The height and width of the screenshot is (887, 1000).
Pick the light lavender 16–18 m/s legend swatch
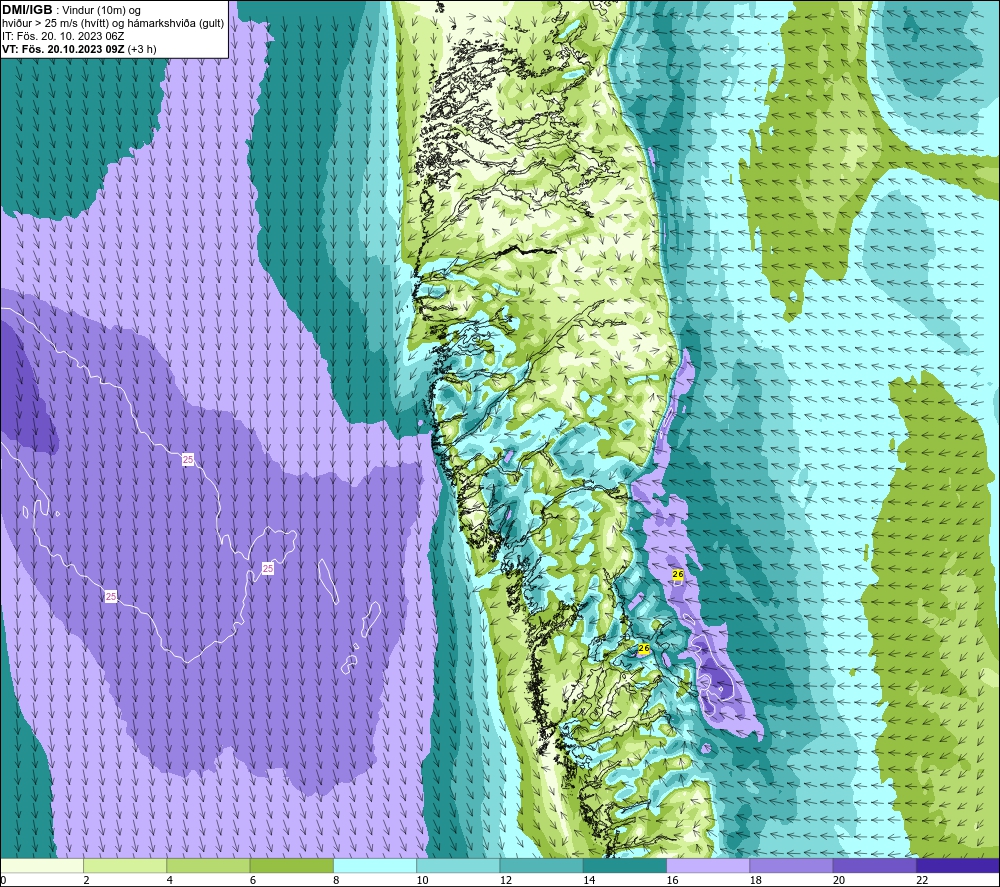click(708, 865)
